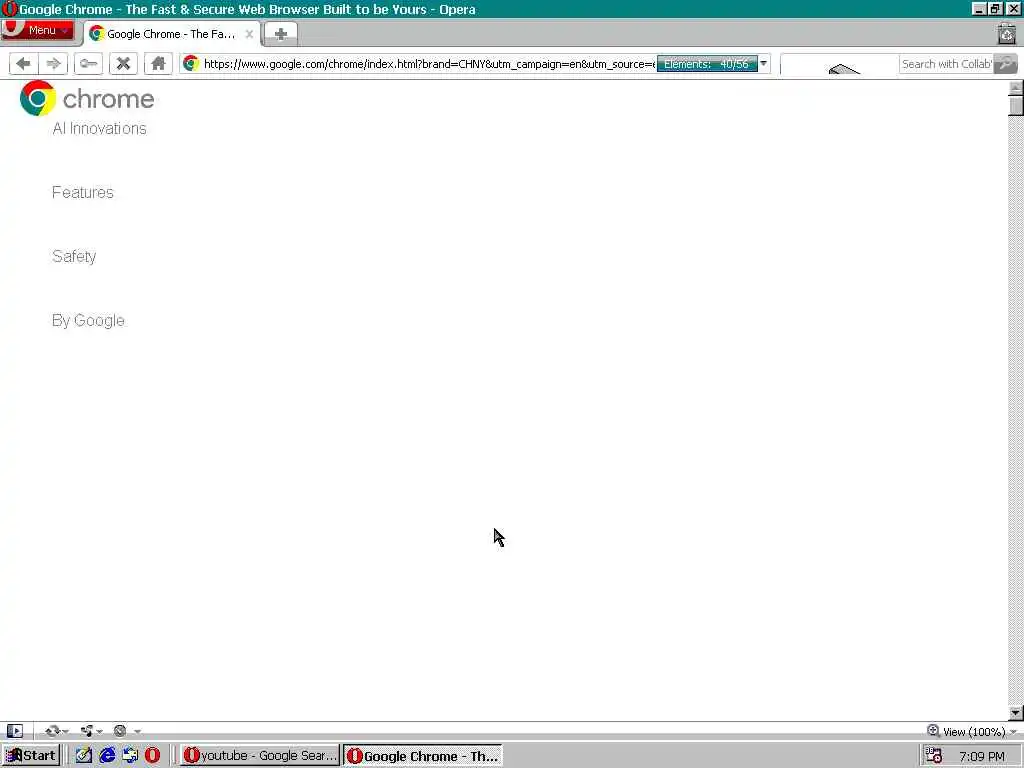Viewport: 1024px width, 768px height.
Task: Click the search magnifier button
Action: click(1006, 63)
